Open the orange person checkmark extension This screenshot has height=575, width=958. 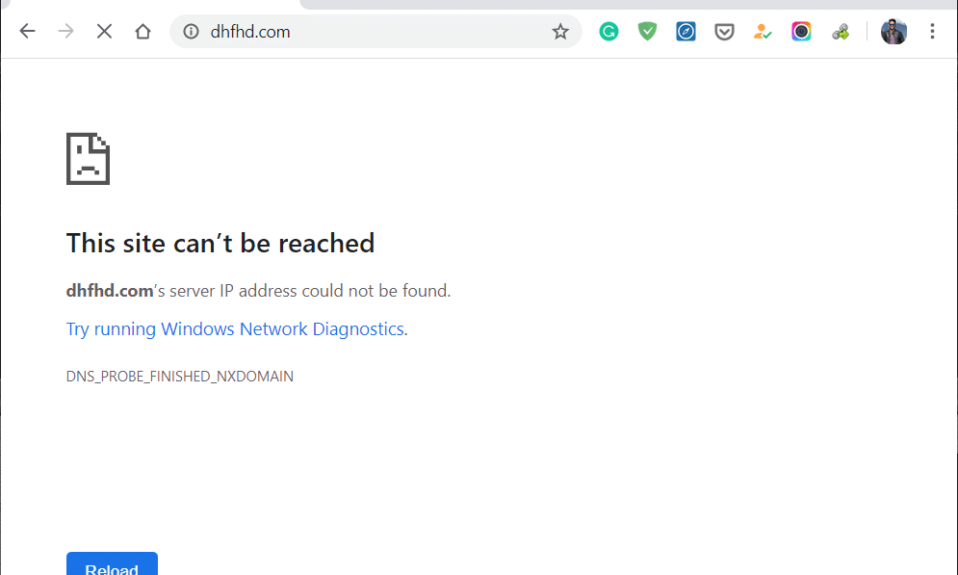pyautogui.click(x=762, y=31)
